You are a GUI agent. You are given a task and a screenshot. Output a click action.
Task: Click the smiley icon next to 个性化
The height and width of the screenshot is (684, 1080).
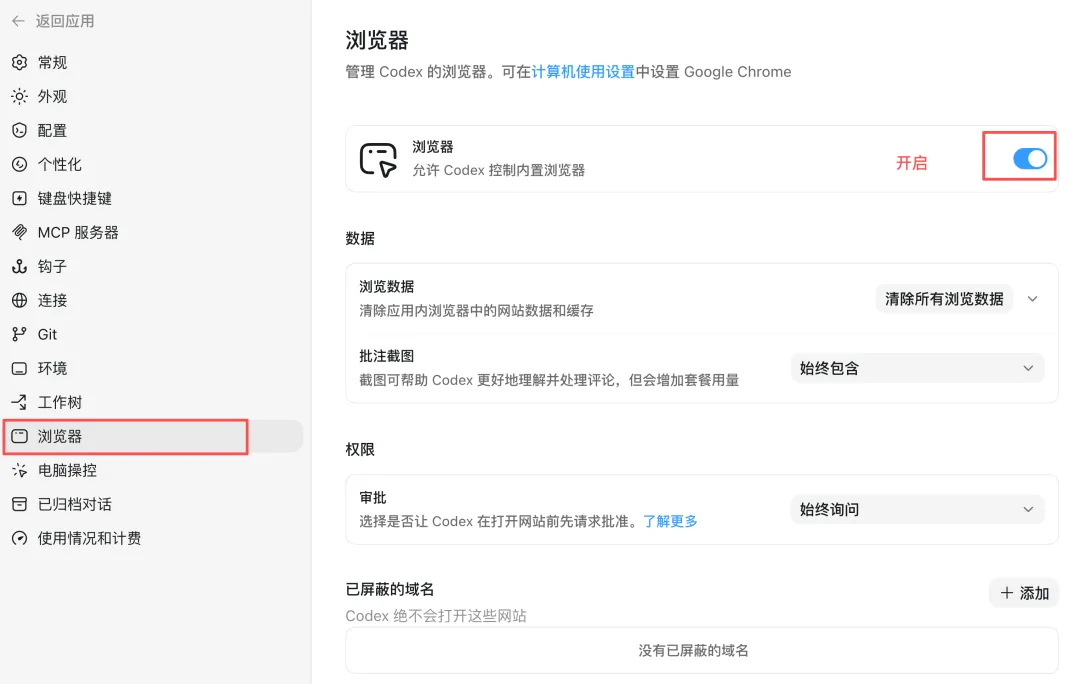point(19,164)
